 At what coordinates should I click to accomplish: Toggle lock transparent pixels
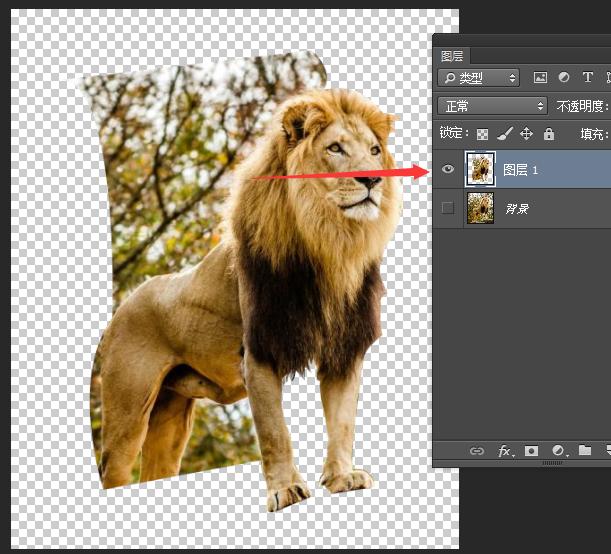point(482,133)
